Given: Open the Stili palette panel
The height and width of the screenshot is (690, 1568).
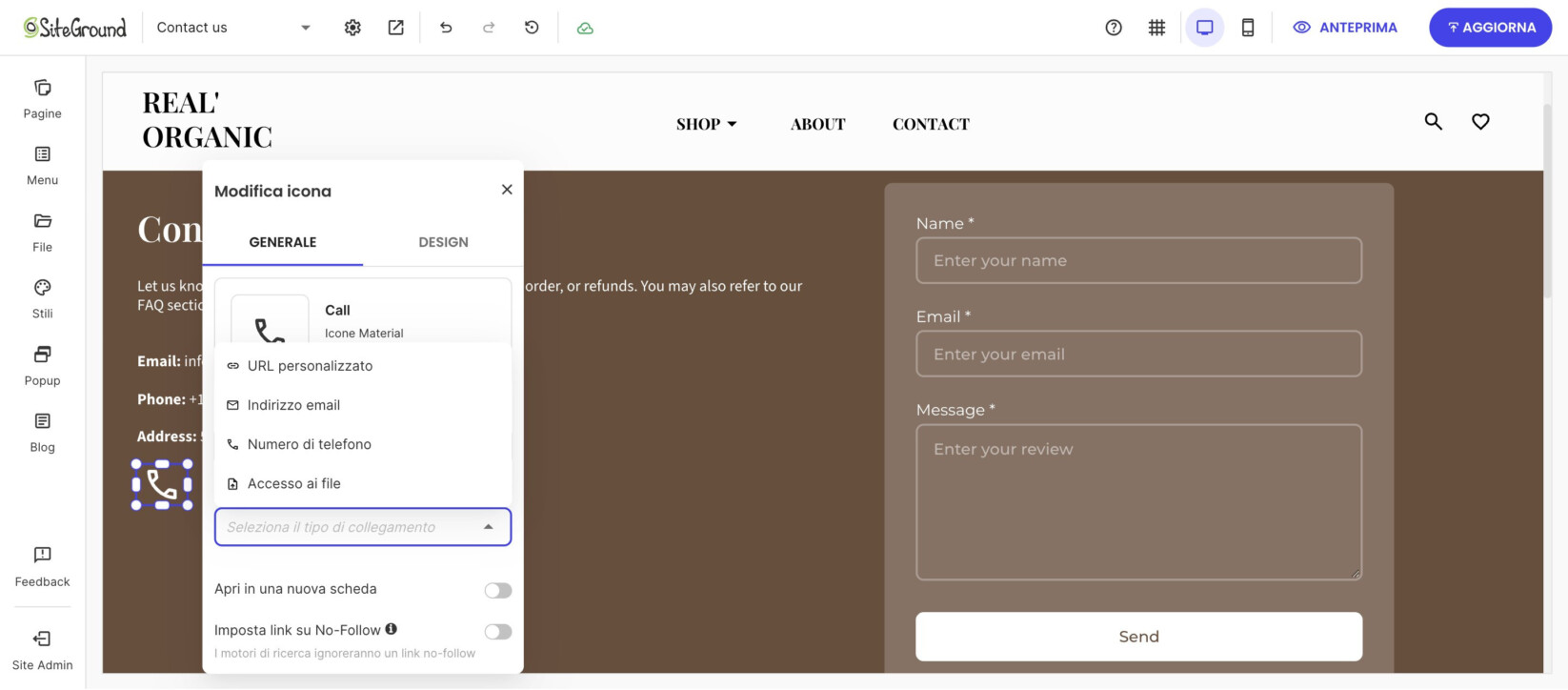Looking at the screenshot, I should pyautogui.click(x=42, y=299).
